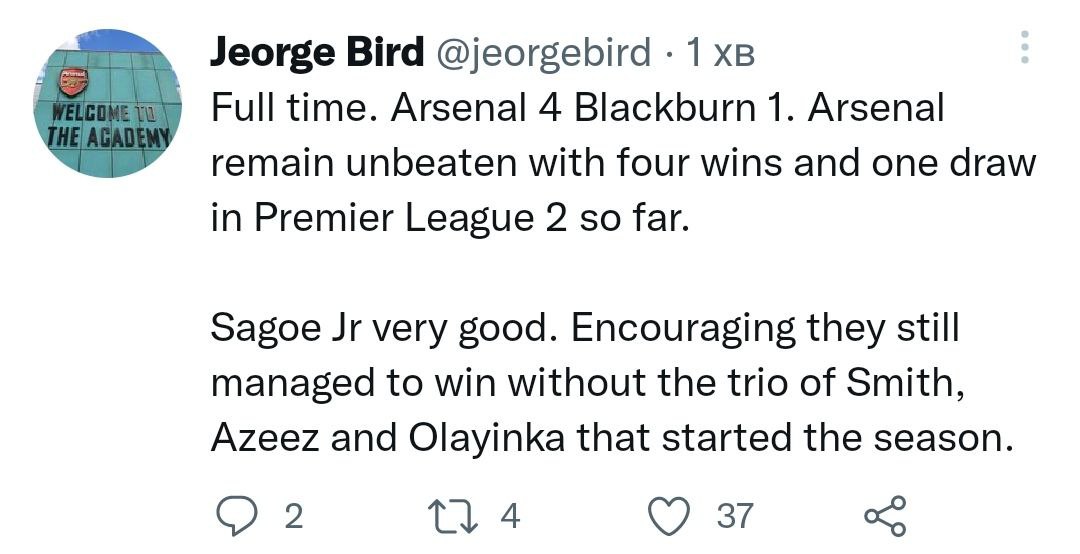Click the retweet count showing 4
Image resolution: width=1080 pixels, height=554 pixels.
[510, 516]
